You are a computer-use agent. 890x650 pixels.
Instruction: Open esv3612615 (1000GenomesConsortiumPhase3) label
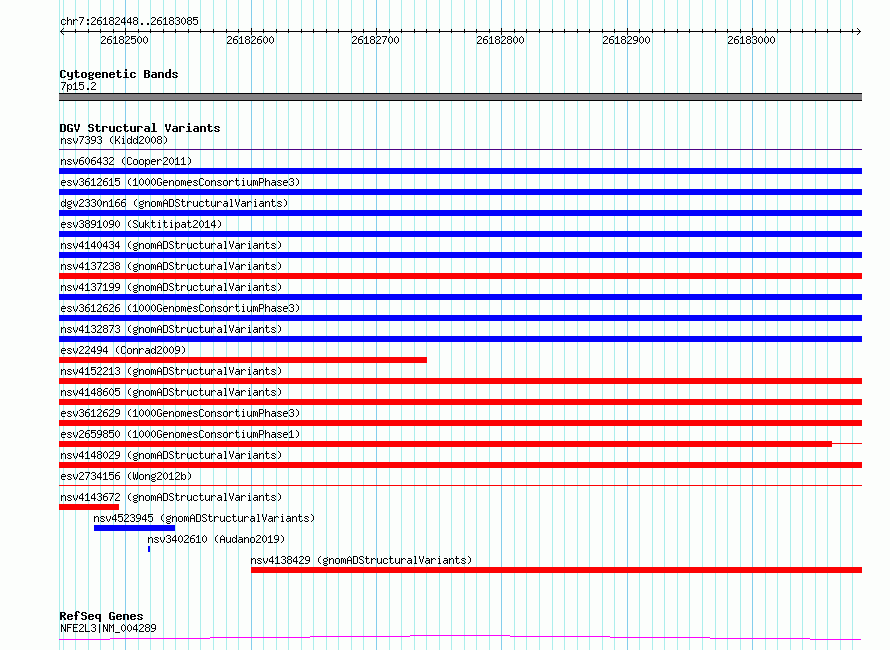point(180,182)
